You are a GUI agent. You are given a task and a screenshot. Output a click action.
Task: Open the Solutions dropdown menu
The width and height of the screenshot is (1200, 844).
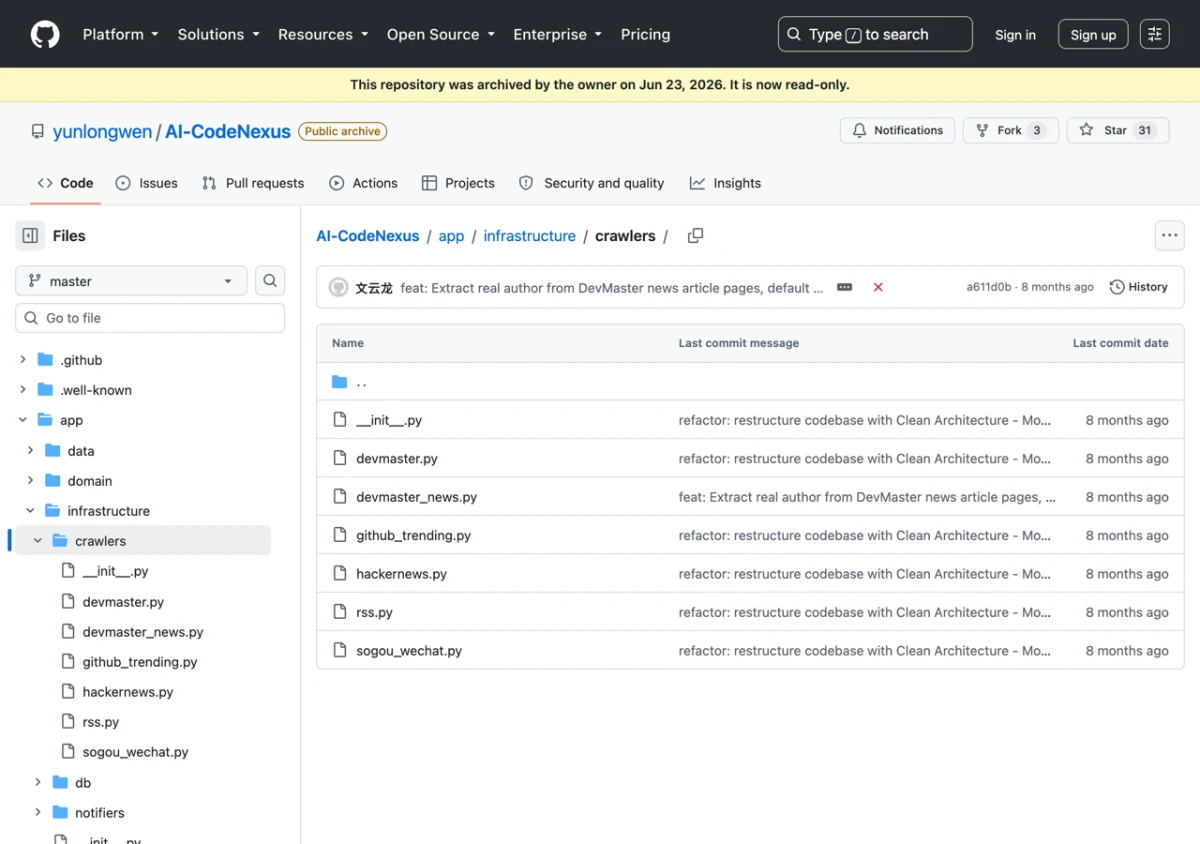coord(218,34)
